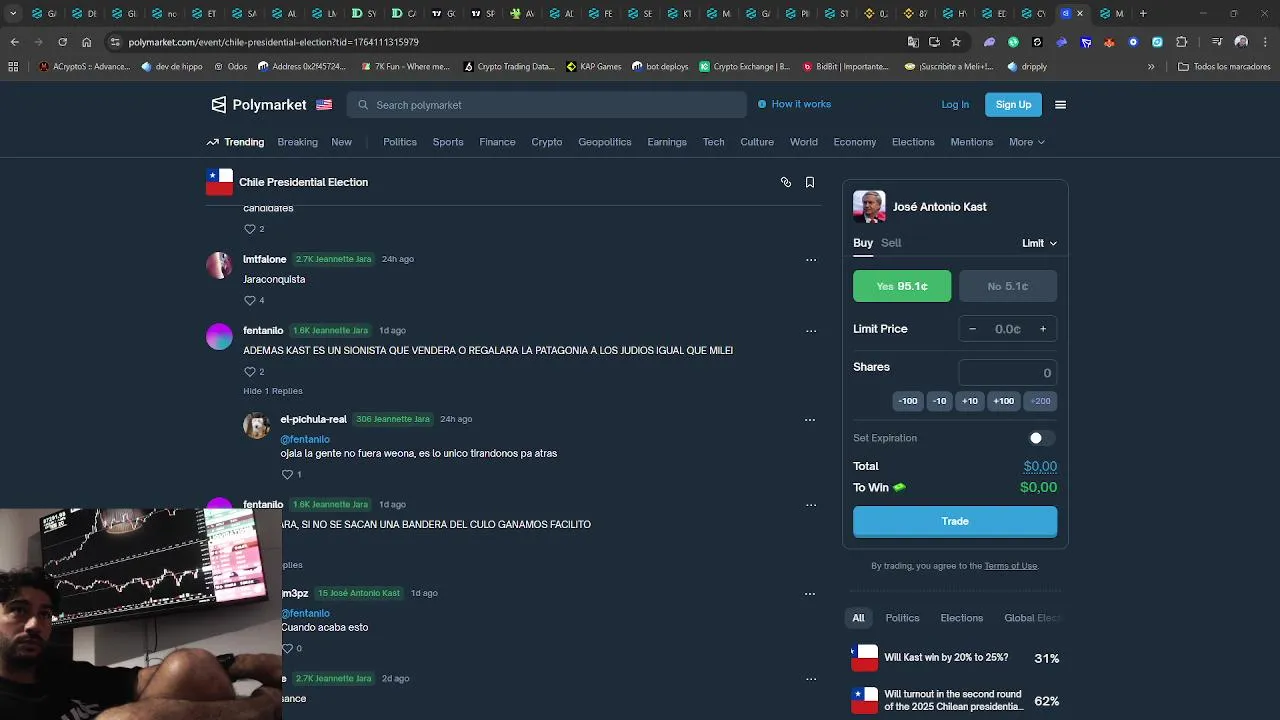
Task: Open a new browser tab
Action: 1143,13
